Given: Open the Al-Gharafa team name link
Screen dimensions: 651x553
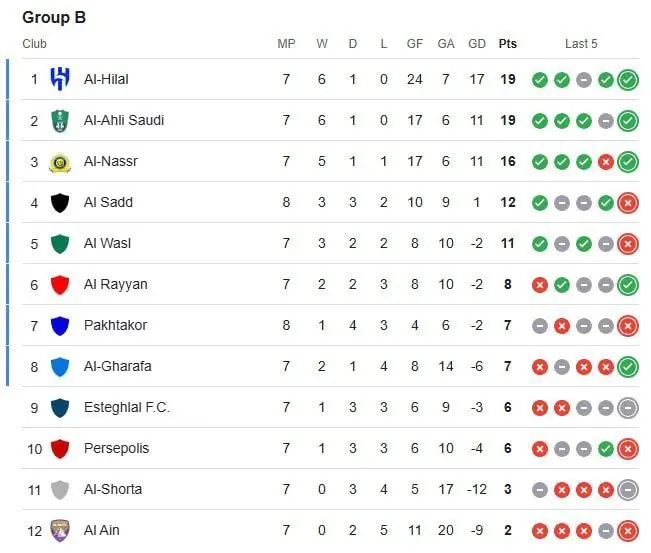Looking at the screenshot, I should pos(117,366).
